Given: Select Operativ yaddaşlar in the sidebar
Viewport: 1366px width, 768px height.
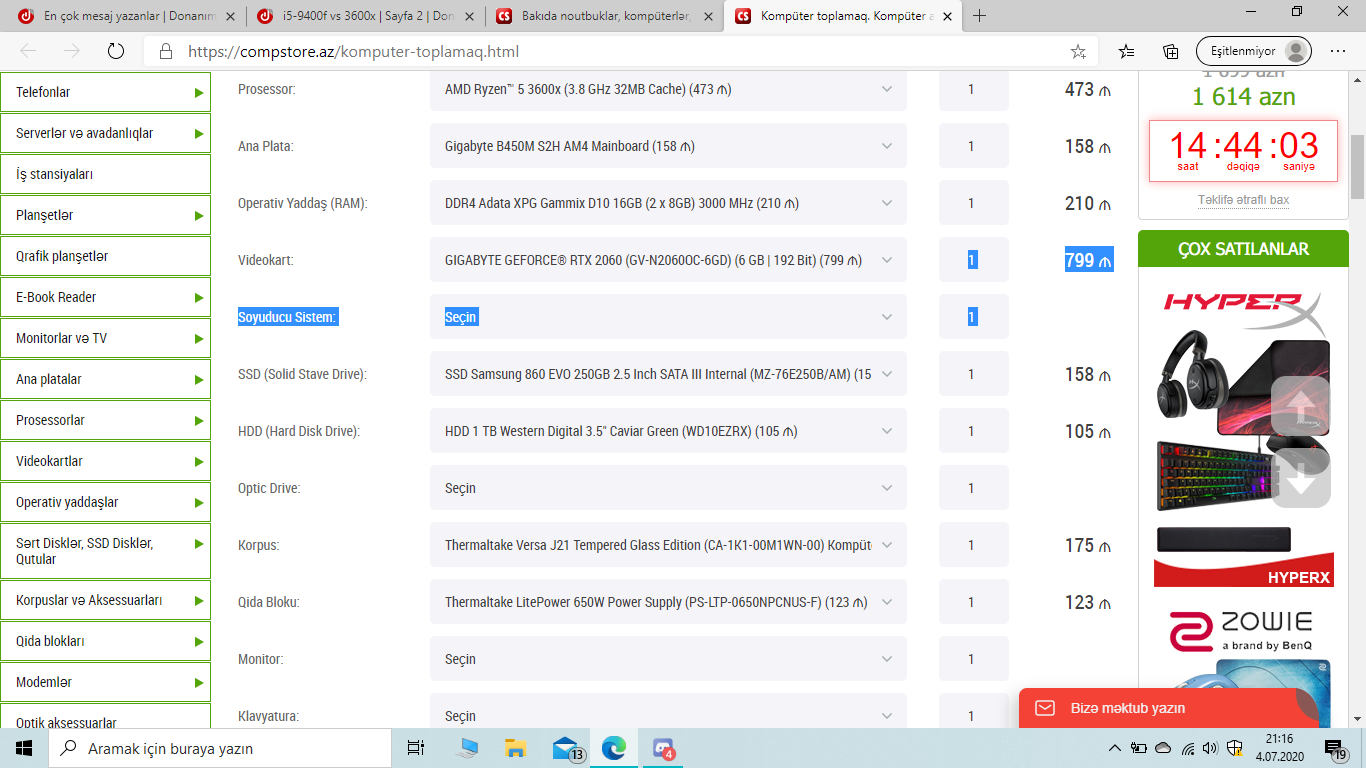Looking at the screenshot, I should (x=105, y=502).
